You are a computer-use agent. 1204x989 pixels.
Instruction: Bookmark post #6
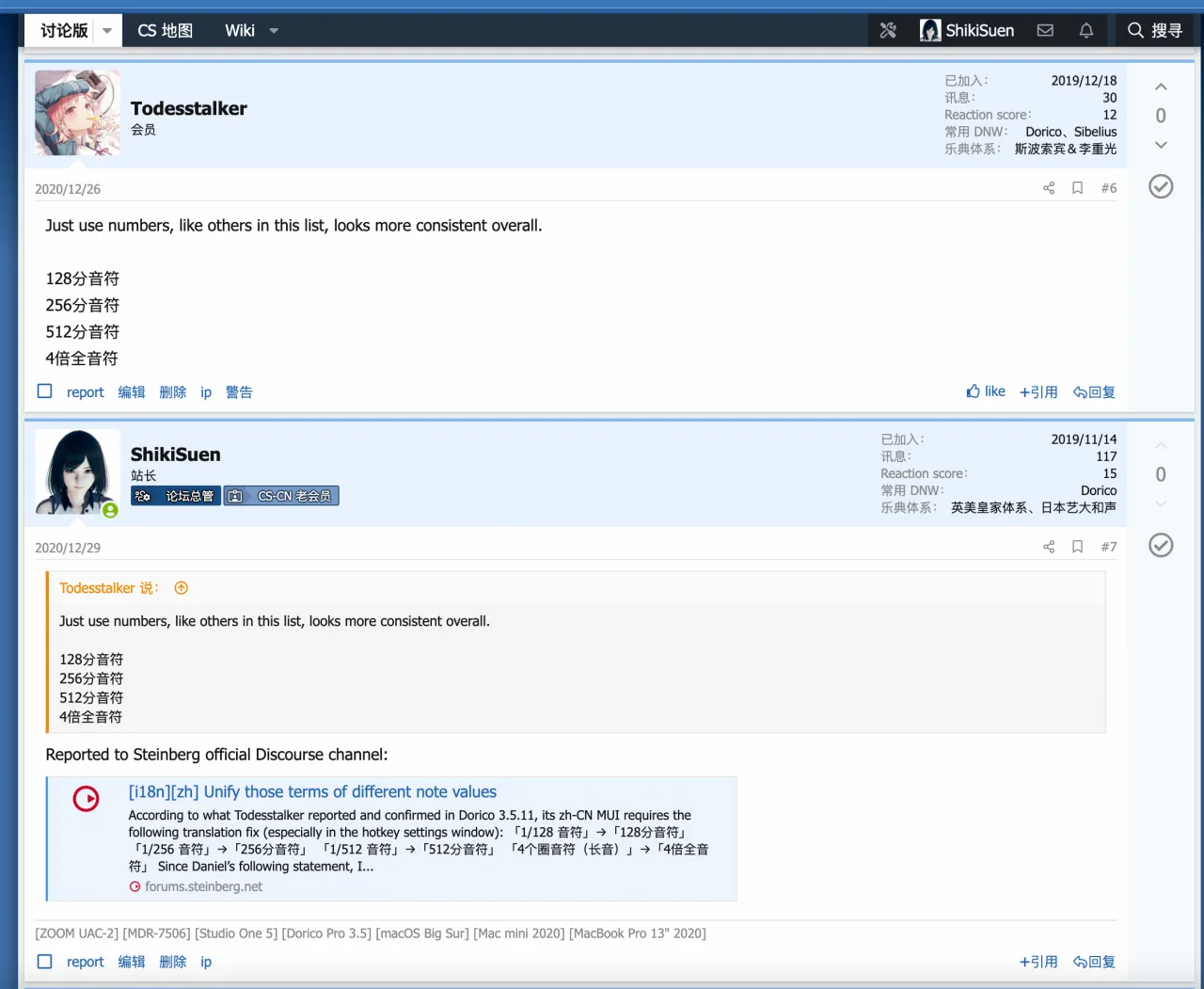[1078, 188]
